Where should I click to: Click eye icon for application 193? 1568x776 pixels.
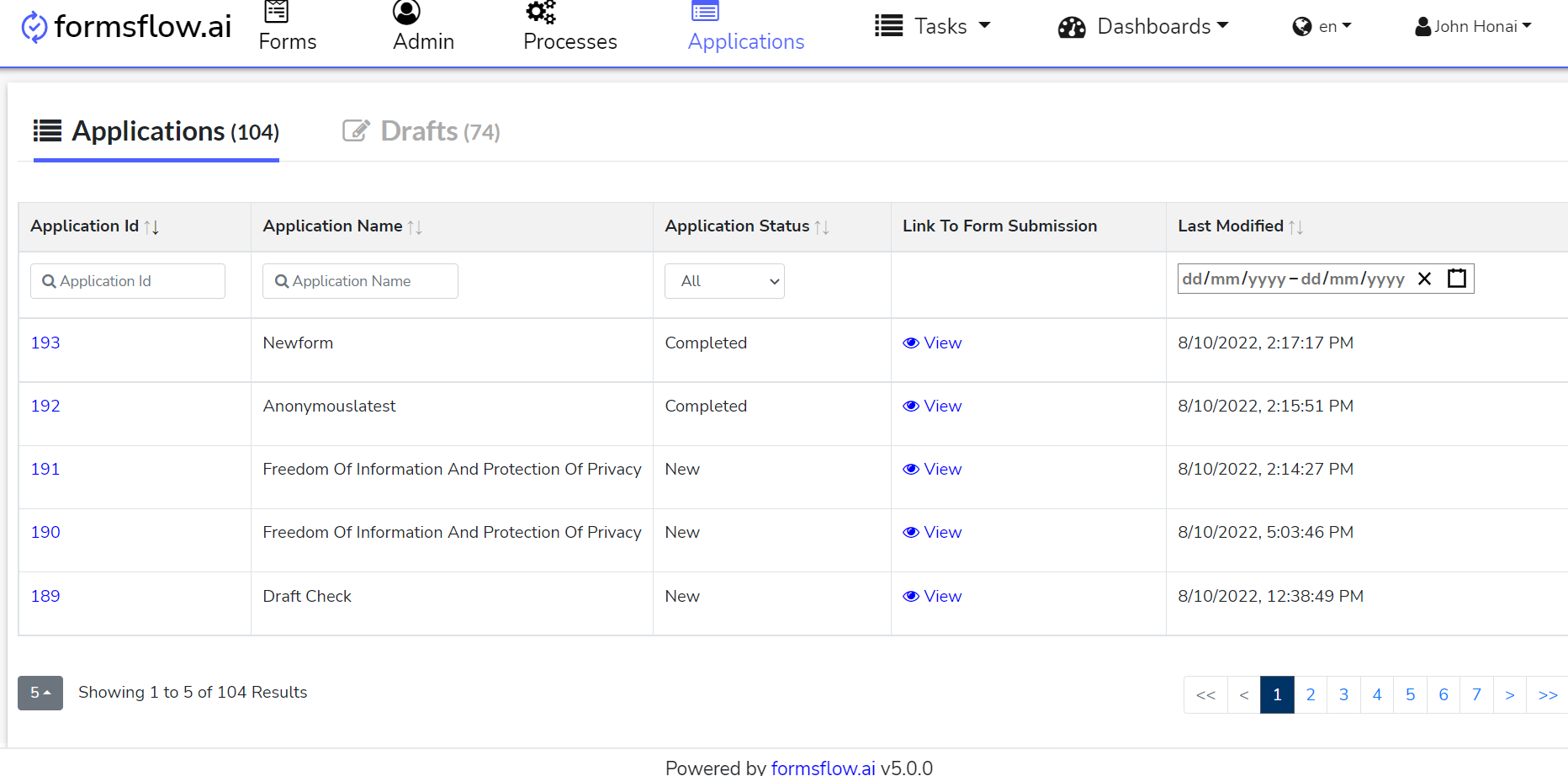[x=911, y=343]
